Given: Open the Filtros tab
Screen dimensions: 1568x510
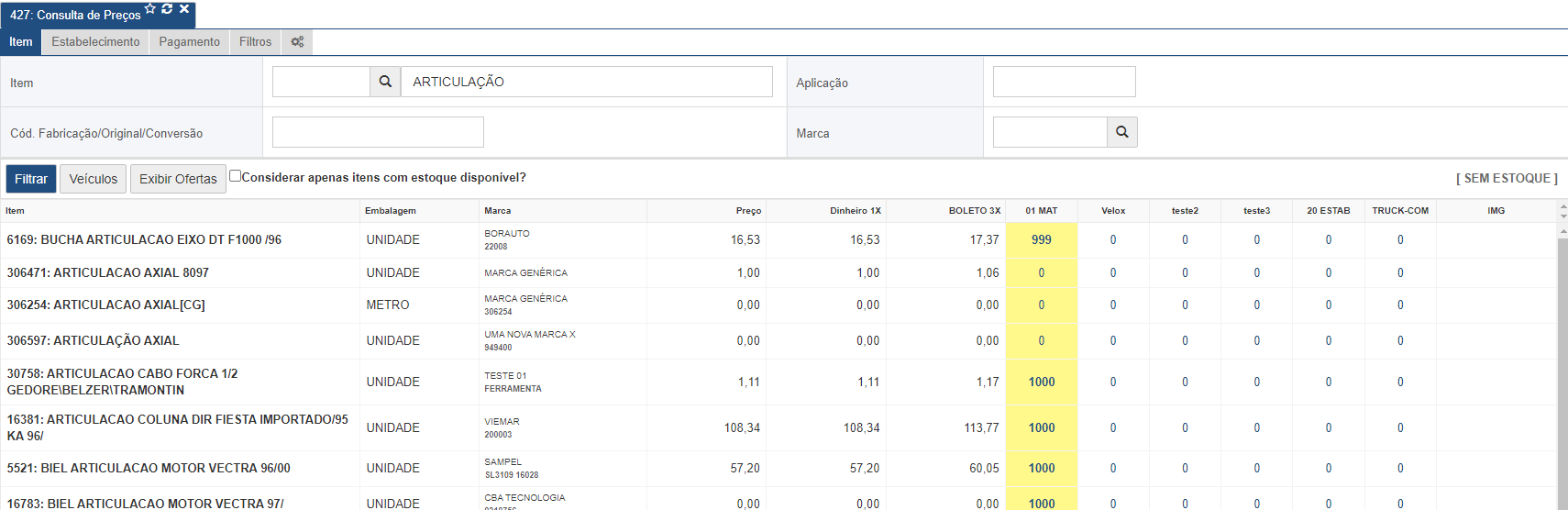Looking at the screenshot, I should [x=255, y=42].
